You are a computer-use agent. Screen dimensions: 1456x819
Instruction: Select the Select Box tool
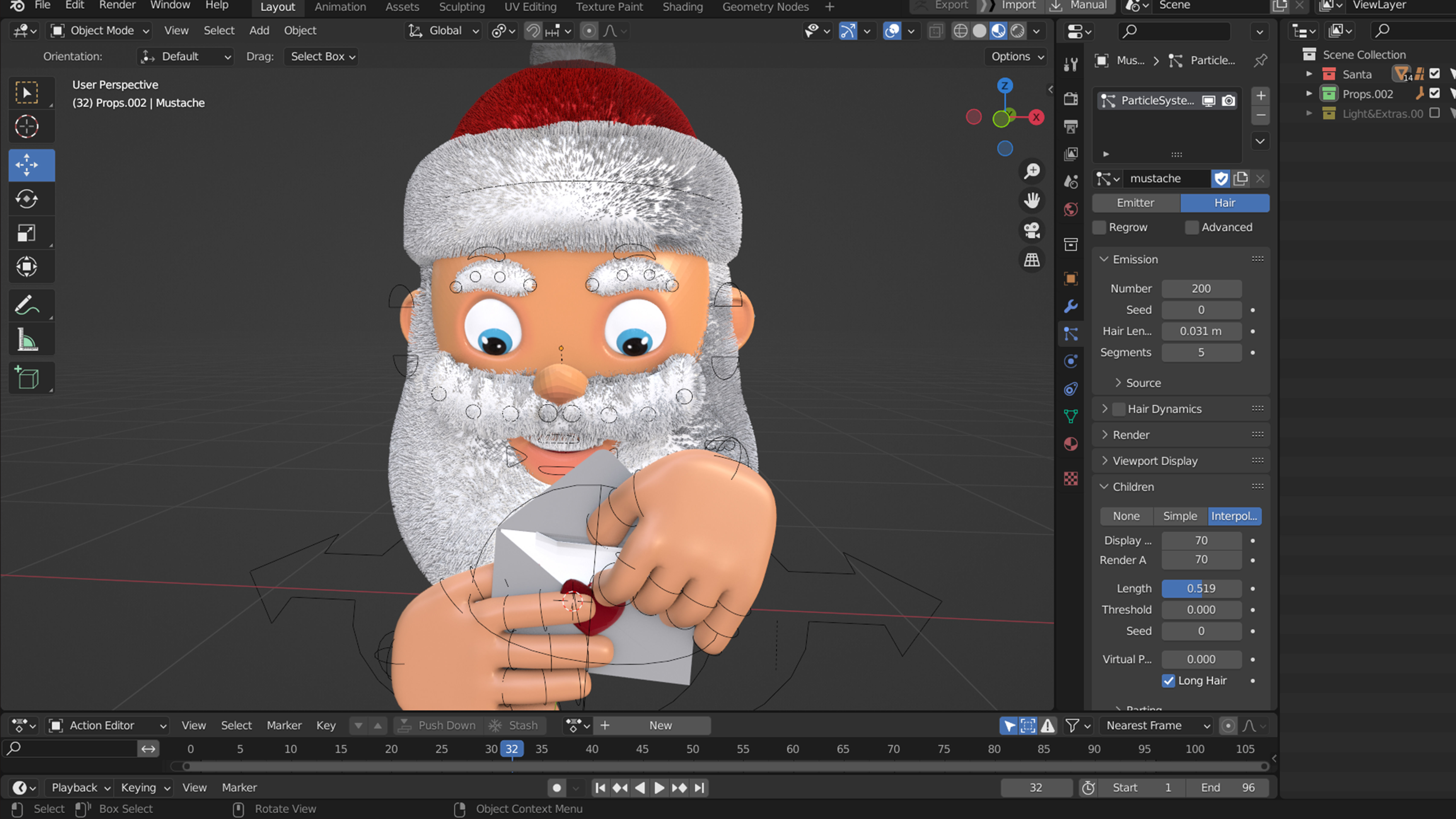pyautogui.click(x=27, y=93)
